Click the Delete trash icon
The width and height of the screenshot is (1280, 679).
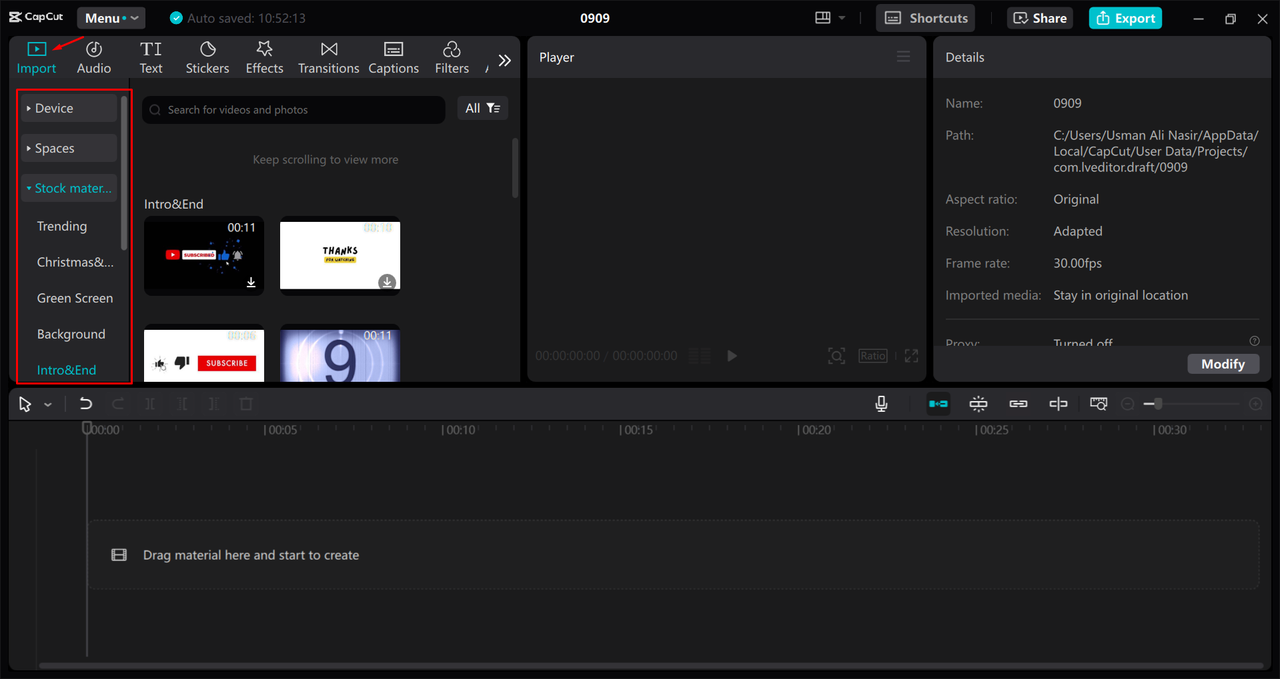click(x=246, y=404)
